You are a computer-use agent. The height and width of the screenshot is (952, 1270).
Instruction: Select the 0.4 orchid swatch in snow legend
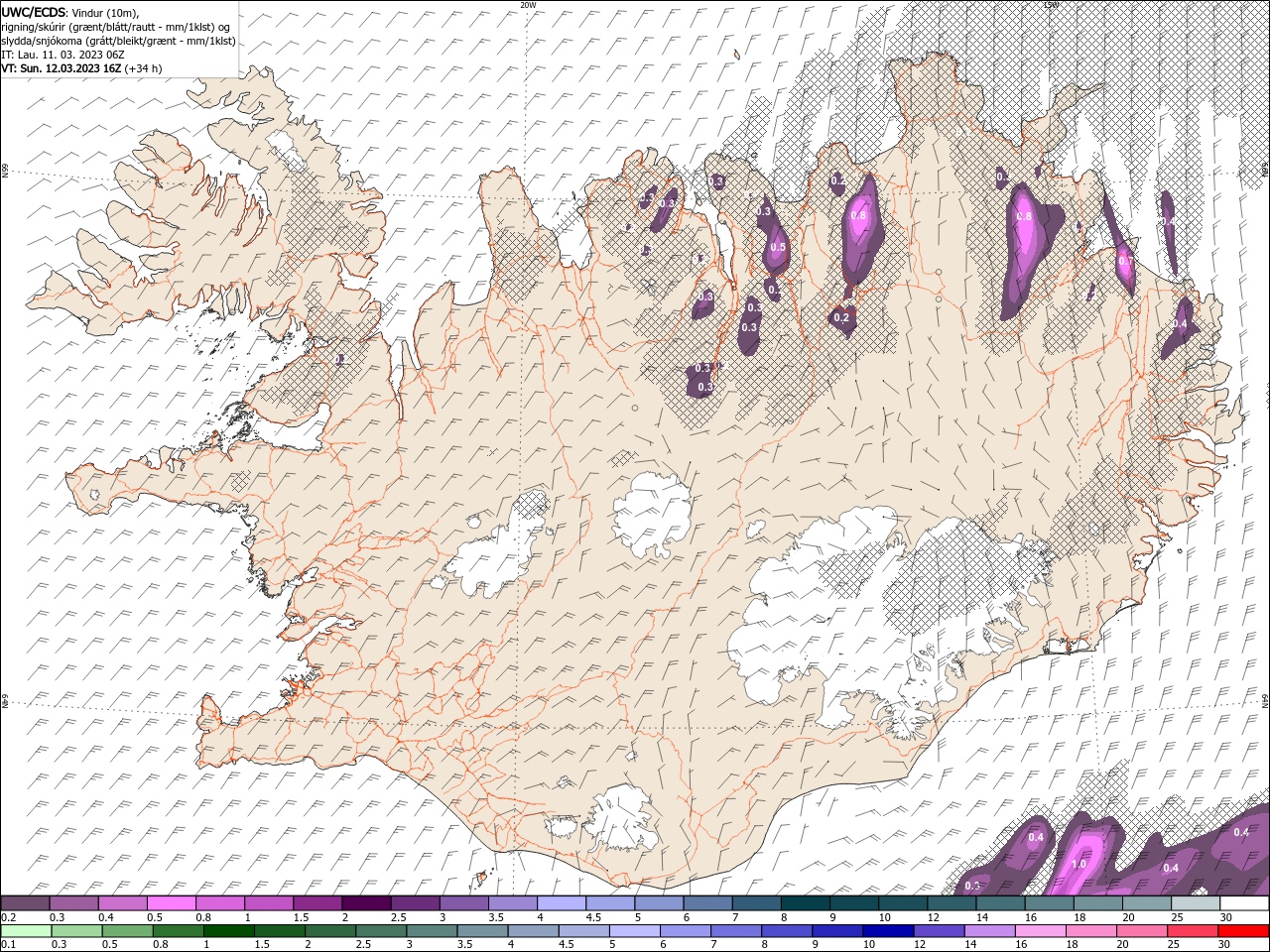(122, 903)
